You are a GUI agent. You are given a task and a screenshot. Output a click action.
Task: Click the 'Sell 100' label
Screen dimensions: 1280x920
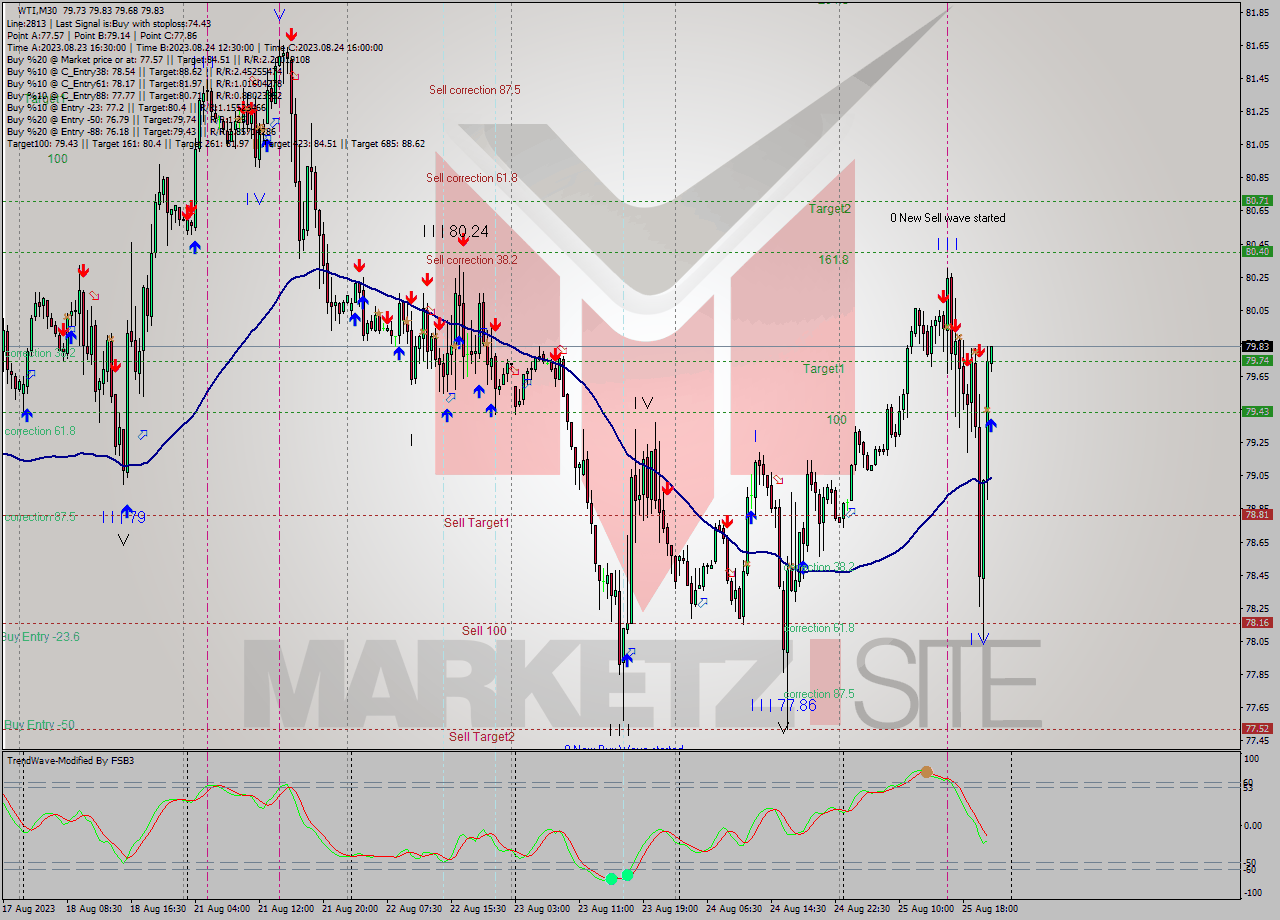(484, 631)
